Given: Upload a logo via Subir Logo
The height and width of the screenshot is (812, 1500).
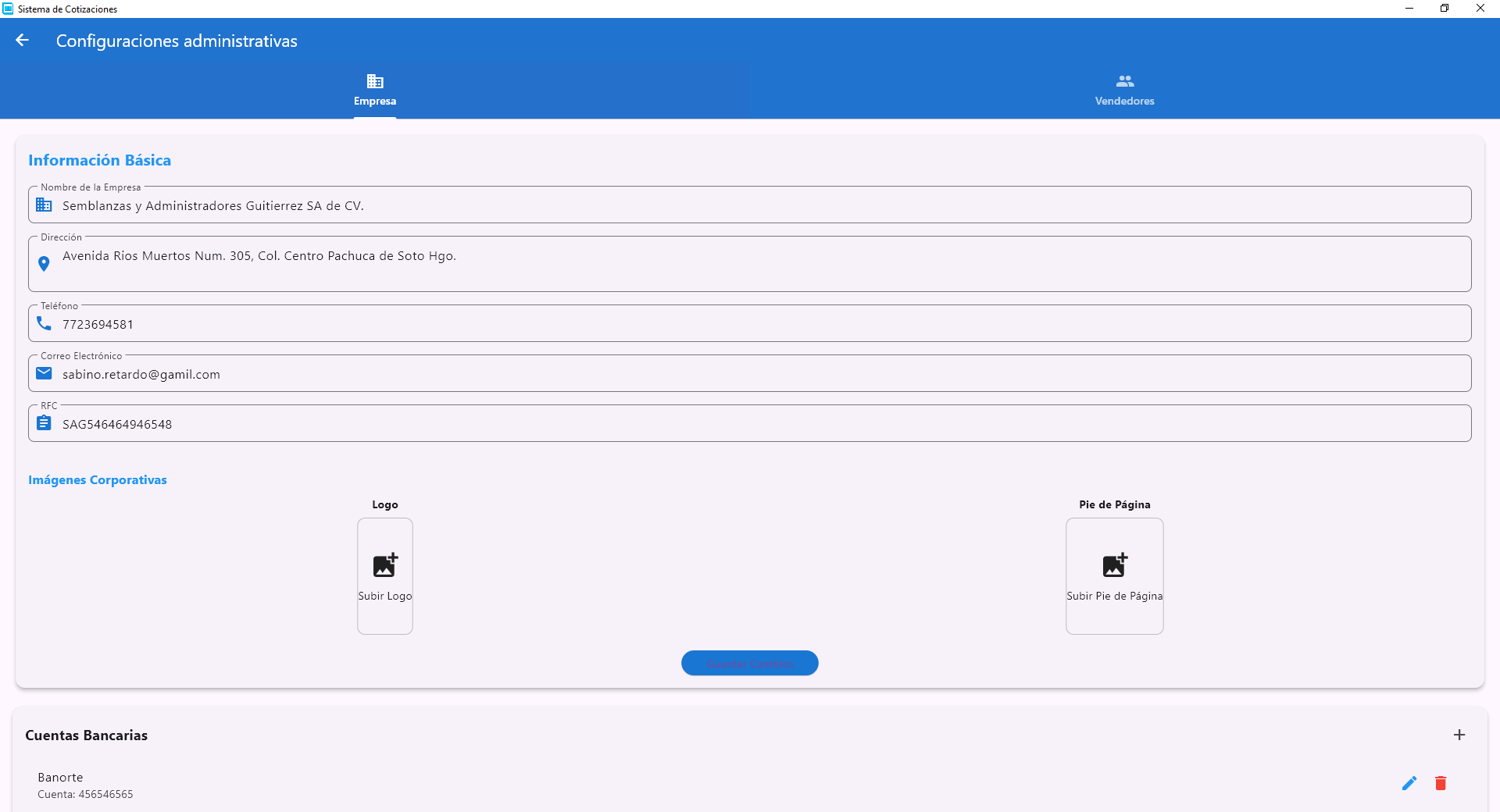Looking at the screenshot, I should click(x=385, y=576).
